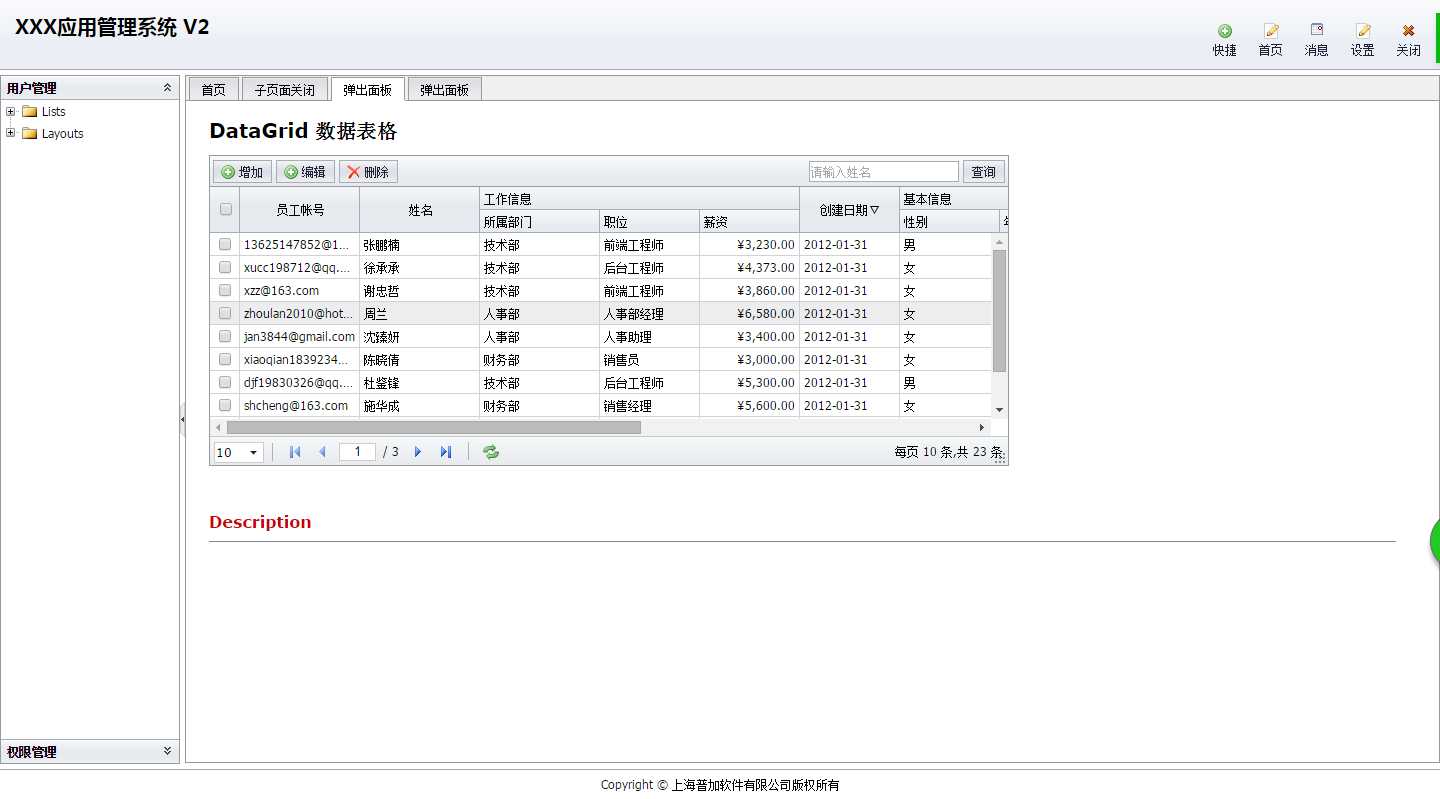1440x799 pixels.
Task: Click the 销售经理 position cell
Action: coord(649,405)
